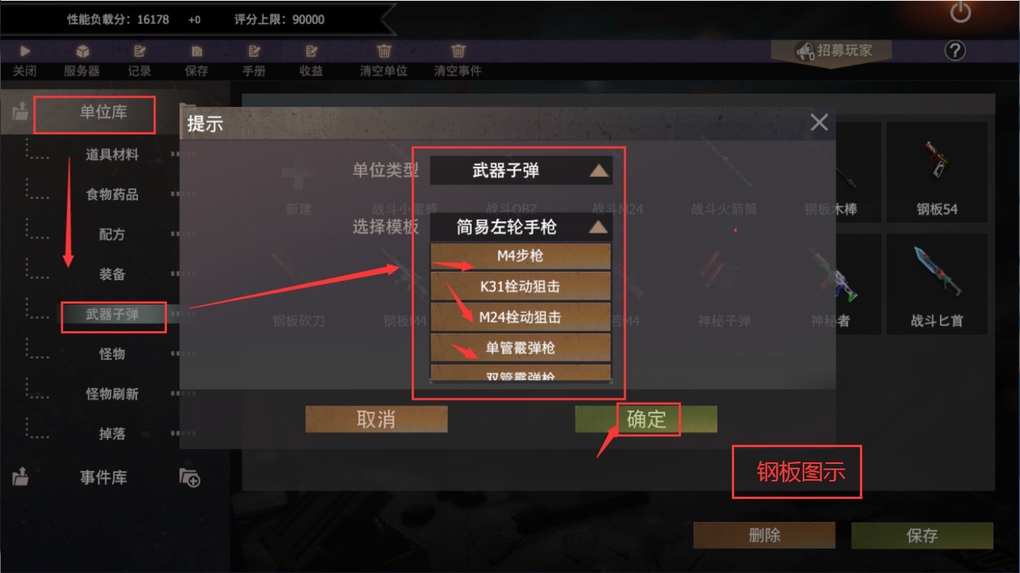This screenshot has height=573, width=1020.
Task: Select the 战斗匕首 item thumbnail
Action: 937,284
